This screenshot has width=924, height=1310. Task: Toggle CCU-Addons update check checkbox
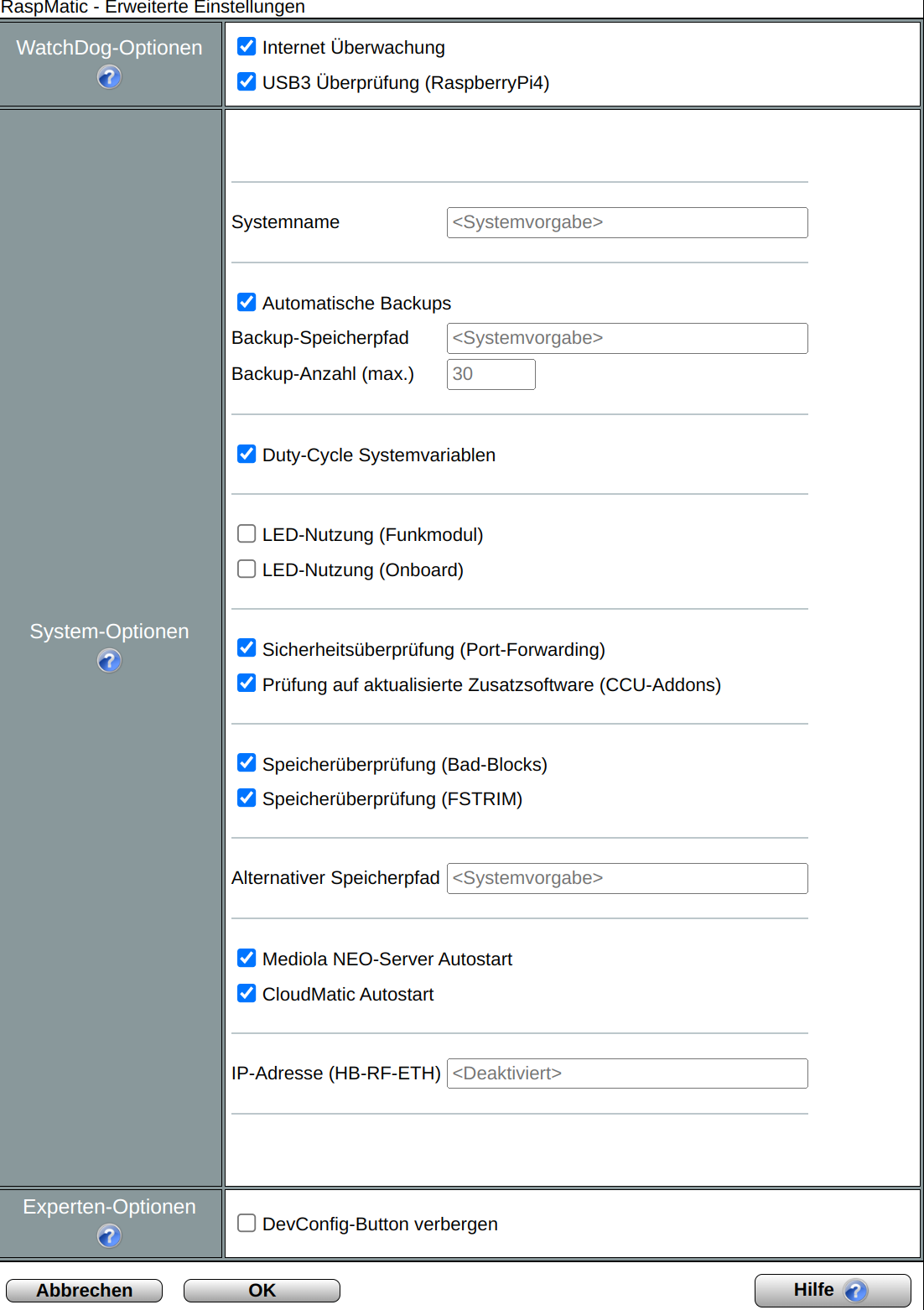(x=247, y=683)
